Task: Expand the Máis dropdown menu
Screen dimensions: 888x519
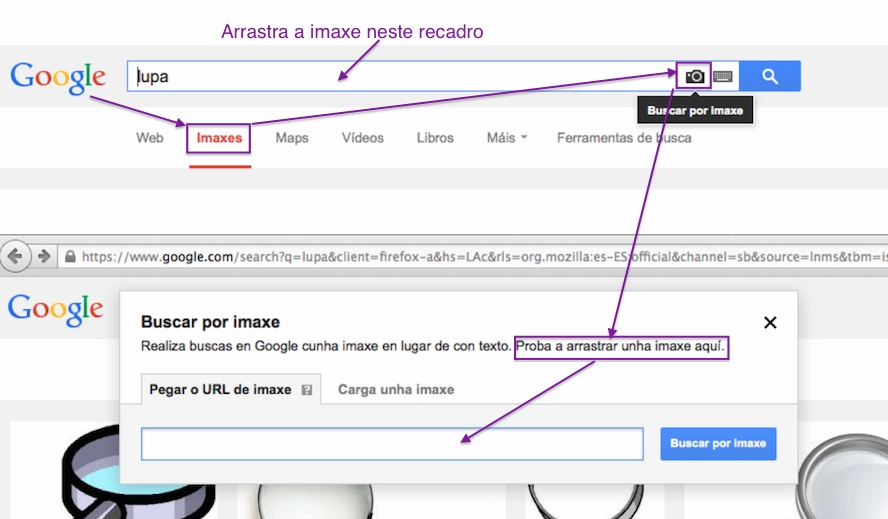Action: (507, 138)
